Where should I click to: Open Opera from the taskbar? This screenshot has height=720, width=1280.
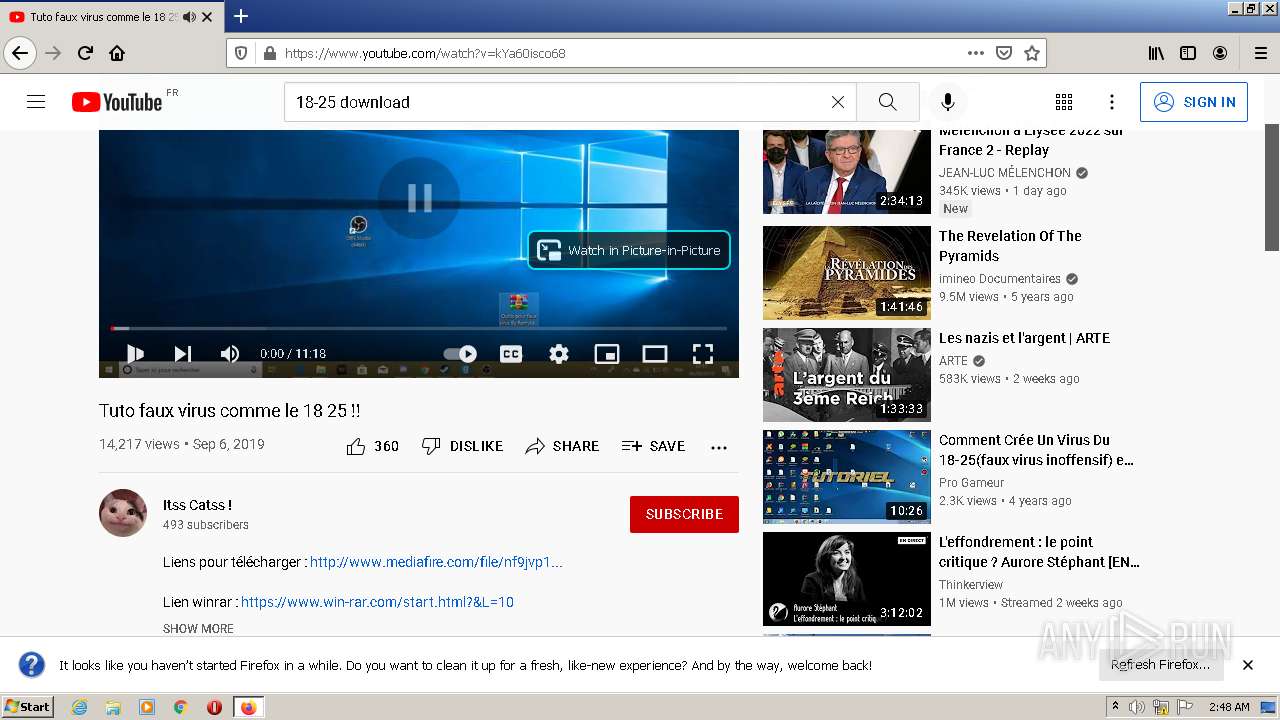tap(214, 707)
